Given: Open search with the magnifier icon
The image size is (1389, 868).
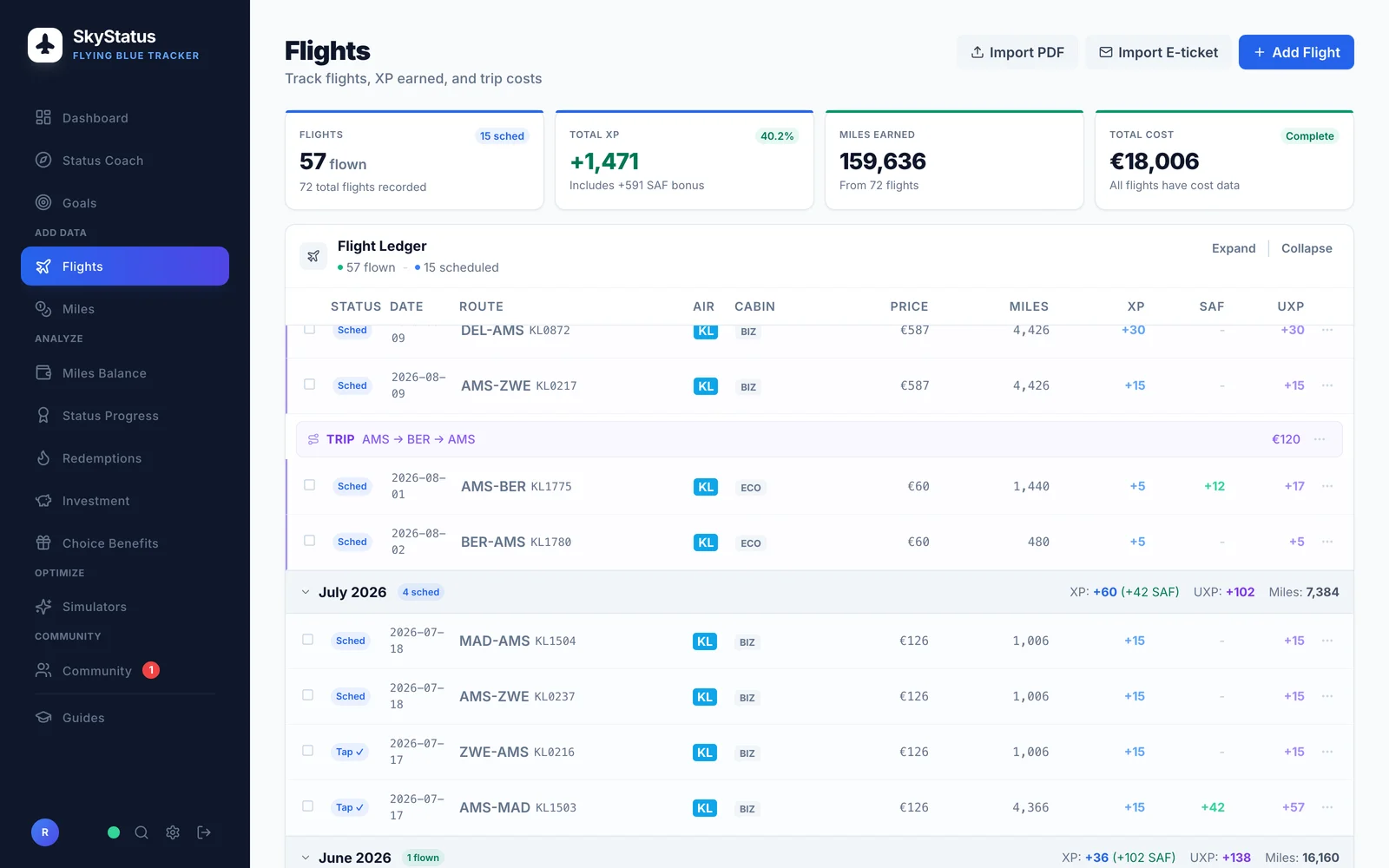Looking at the screenshot, I should [142, 832].
